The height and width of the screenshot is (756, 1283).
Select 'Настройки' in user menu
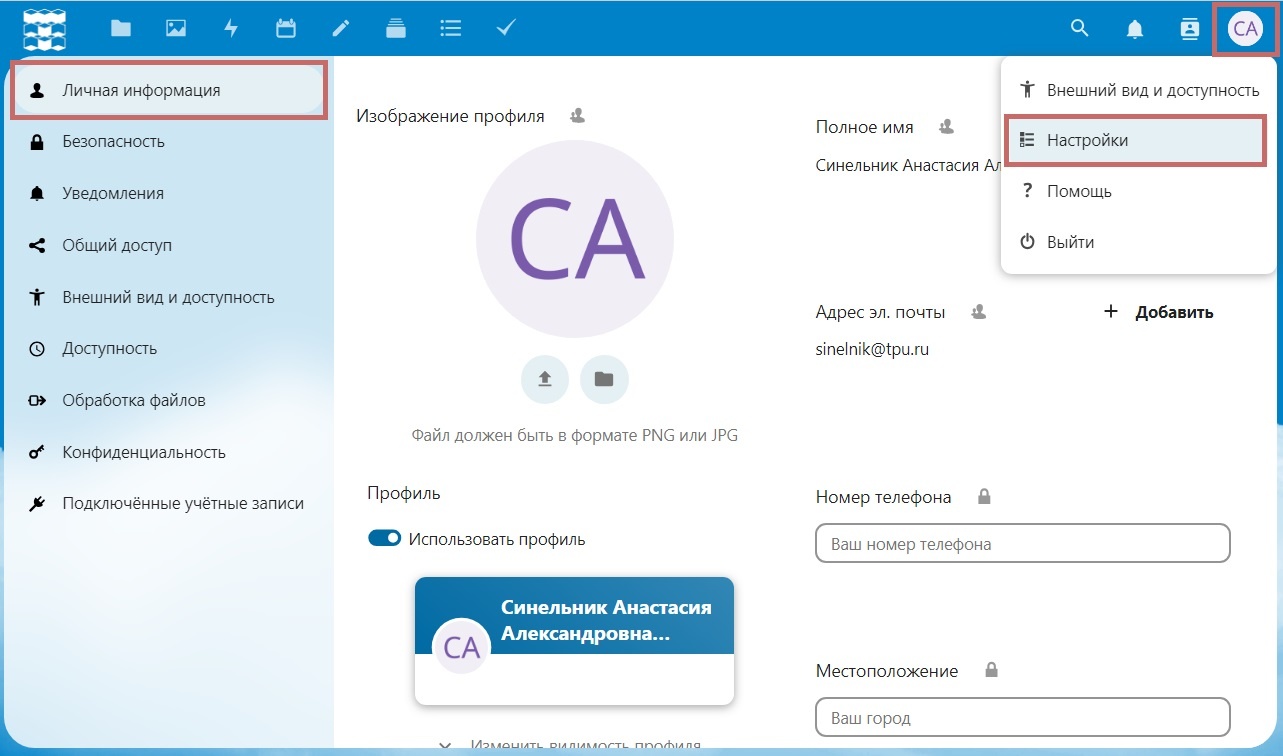coord(1135,141)
